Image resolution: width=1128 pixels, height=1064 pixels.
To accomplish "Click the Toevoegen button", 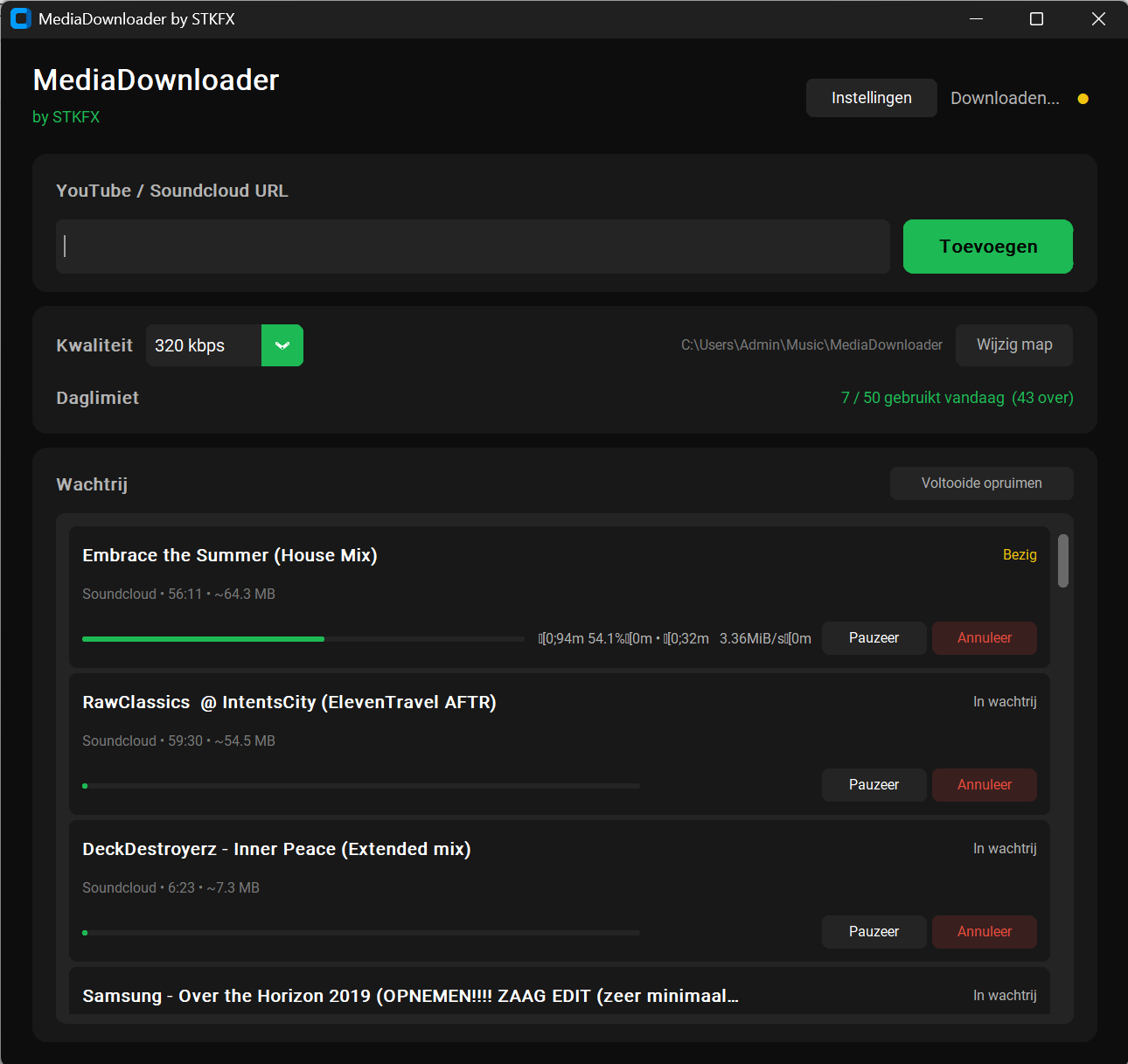I will (988, 247).
